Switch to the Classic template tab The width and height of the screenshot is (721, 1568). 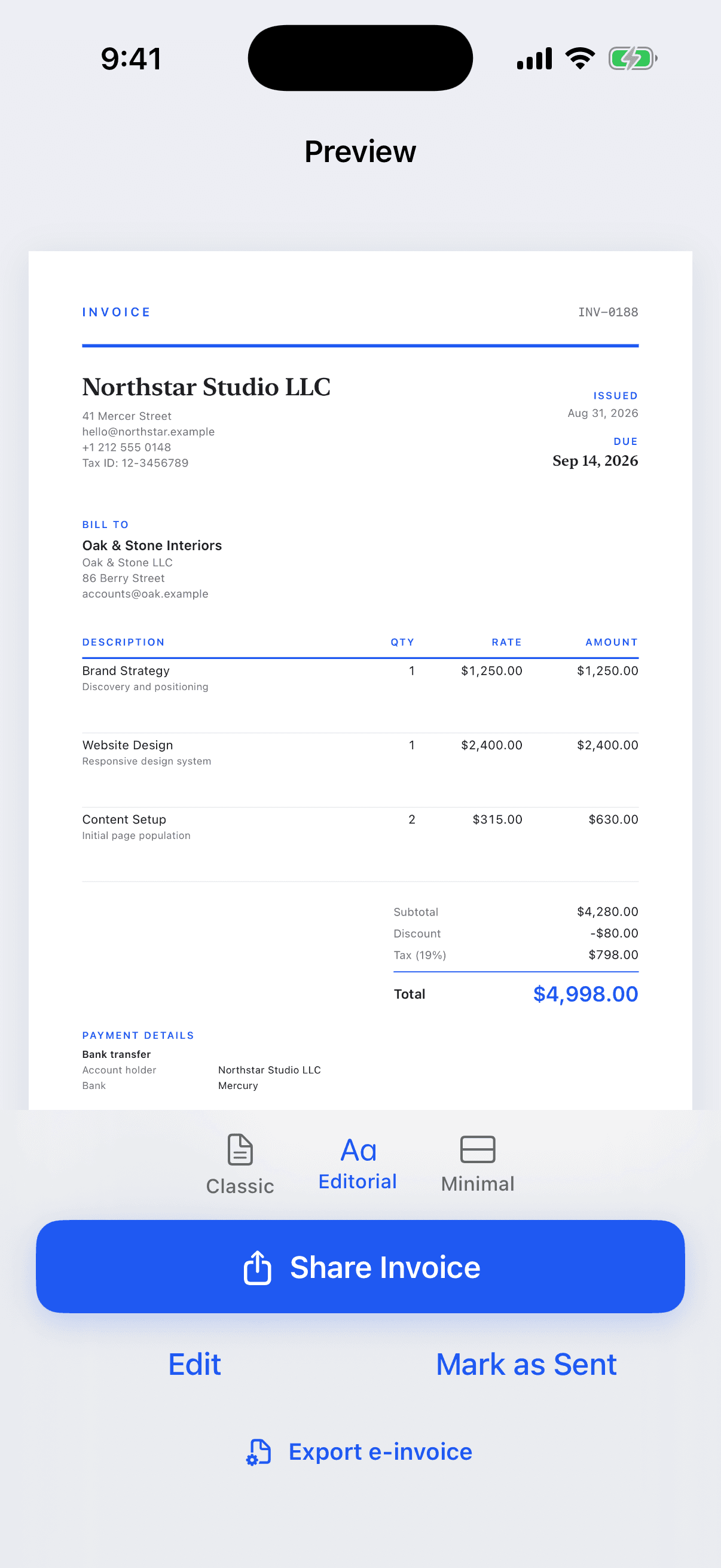click(x=240, y=1164)
